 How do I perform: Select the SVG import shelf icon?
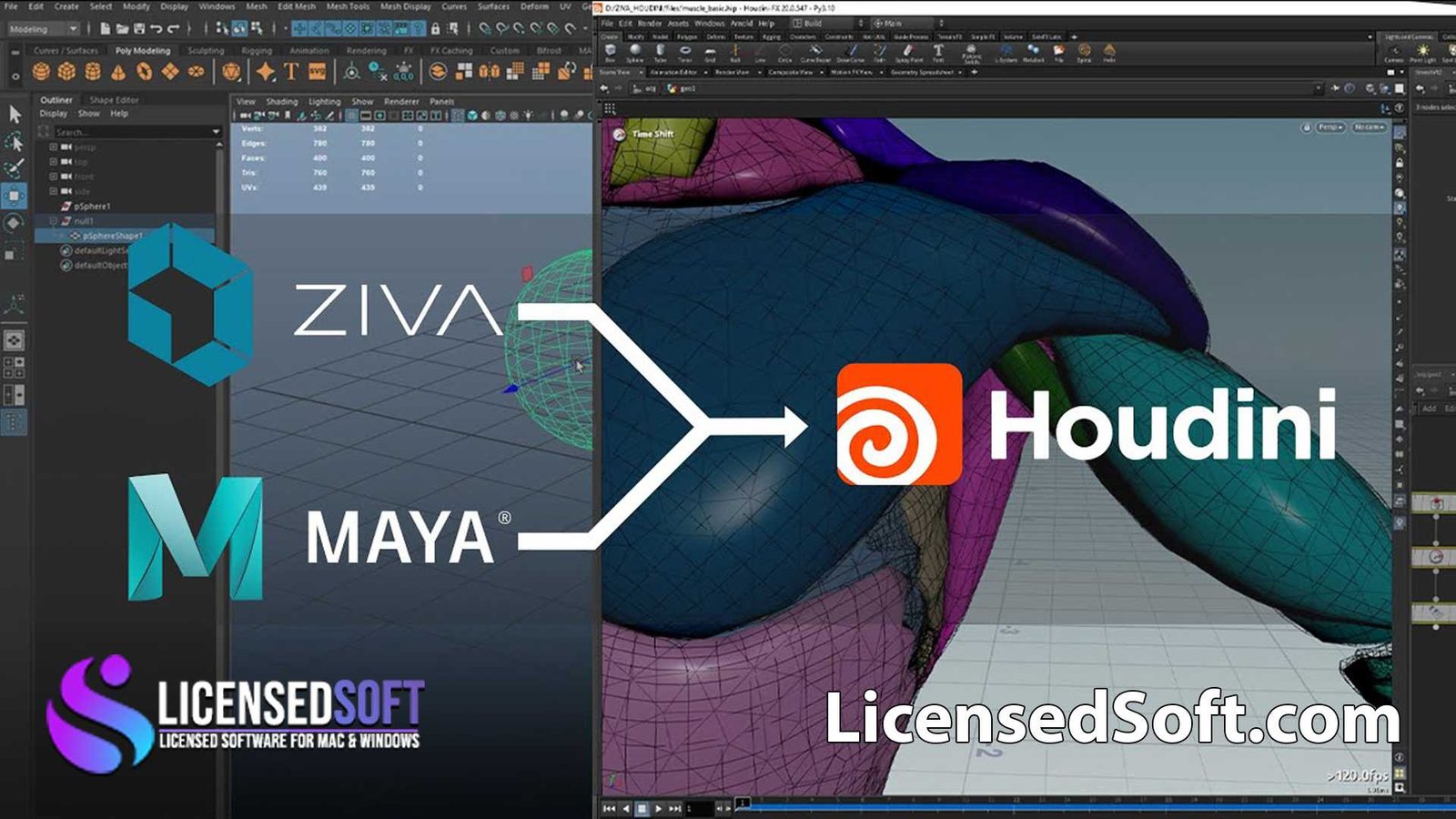click(317, 71)
